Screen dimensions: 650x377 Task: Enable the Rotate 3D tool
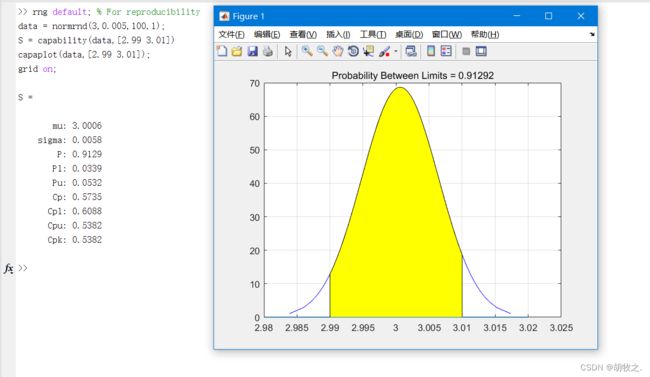point(353,51)
